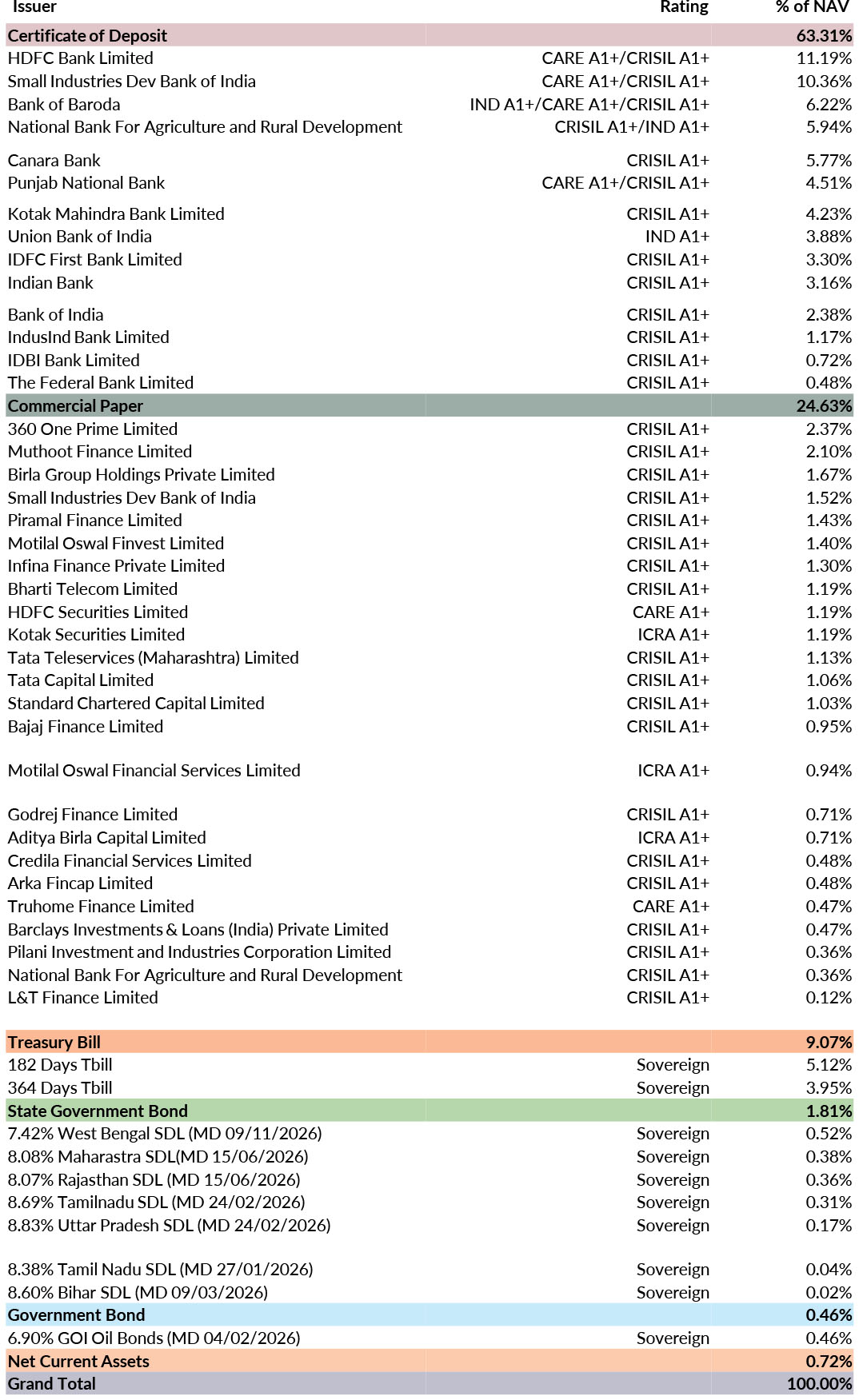Select the Canara Bank issuer cell
This screenshot has height=1400, width=859.
[x=54, y=161]
